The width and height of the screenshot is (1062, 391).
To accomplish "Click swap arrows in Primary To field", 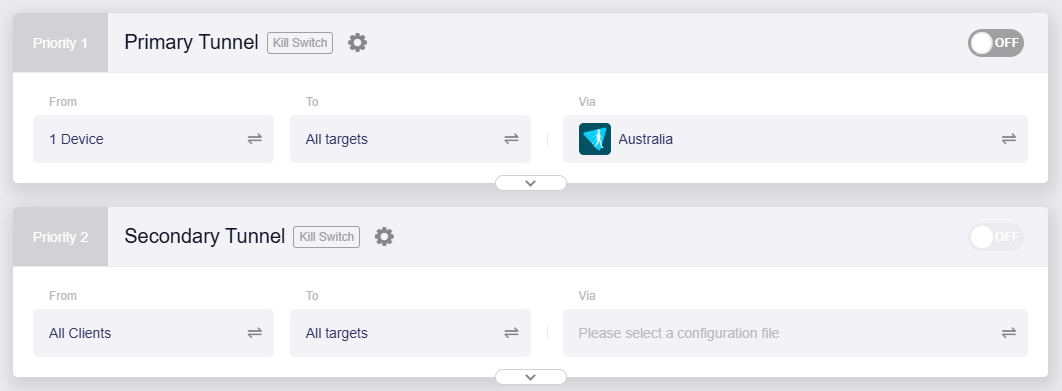I will (x=511, y=139).
